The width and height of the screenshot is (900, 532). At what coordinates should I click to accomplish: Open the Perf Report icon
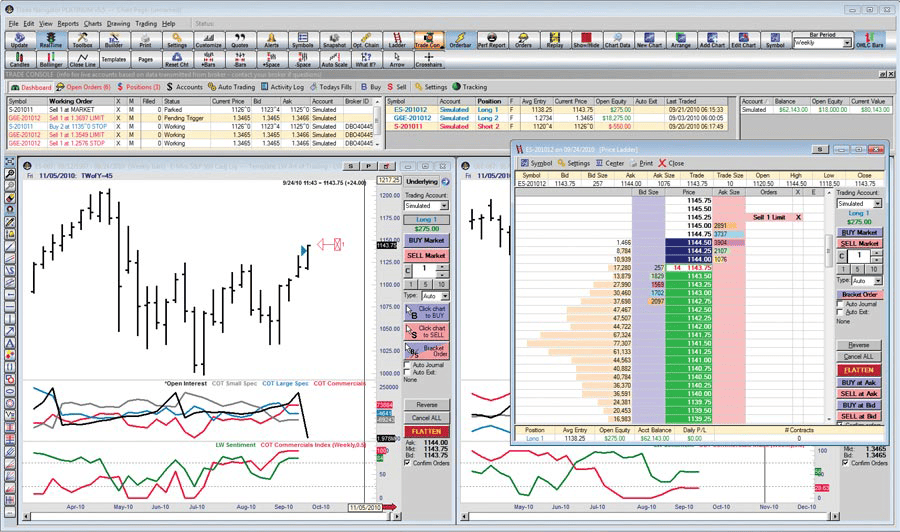click(x=491, y=40)
